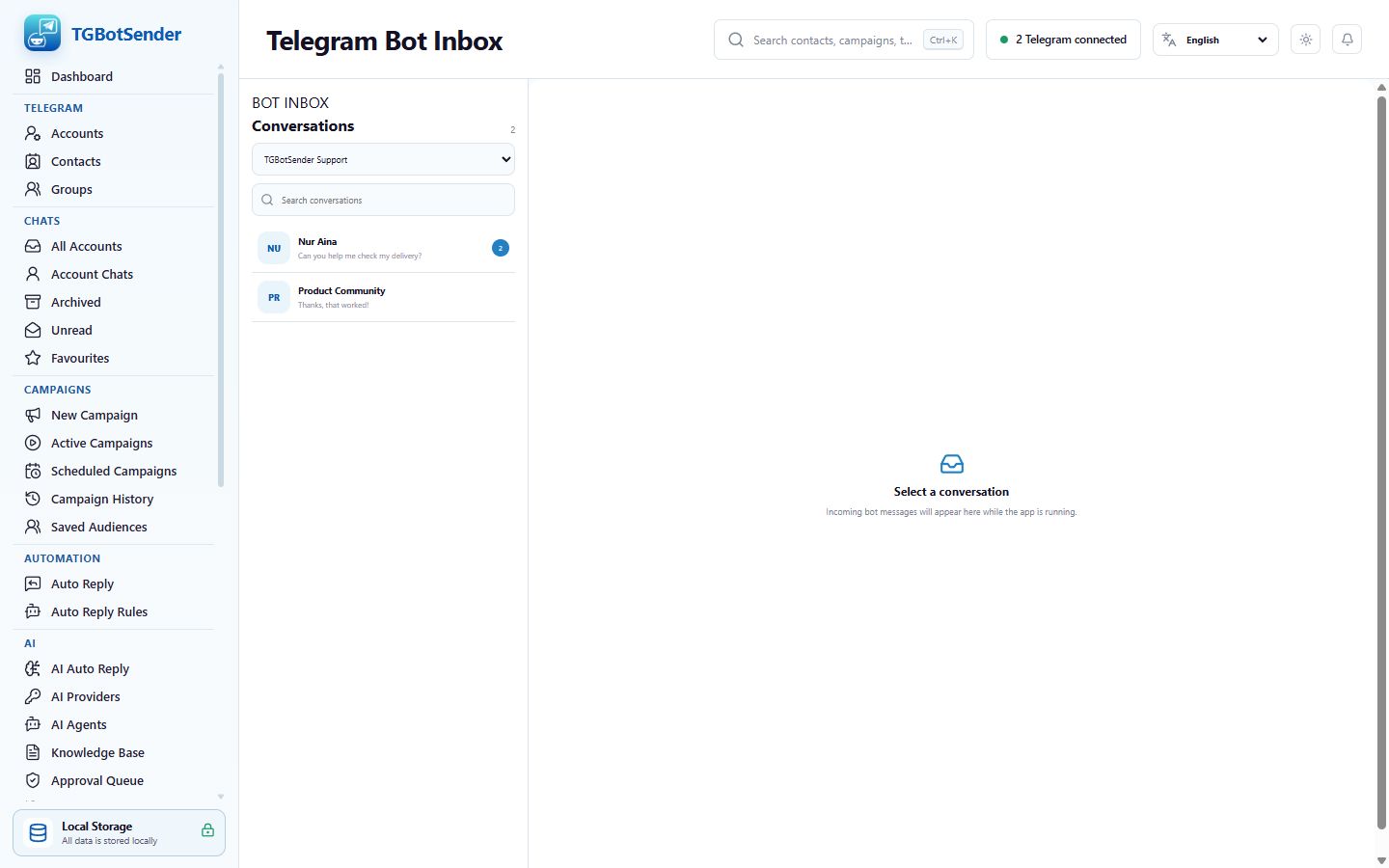Click the AI Agents robot icon
This screenshot has width=1389, height=868.
(33, 724)
